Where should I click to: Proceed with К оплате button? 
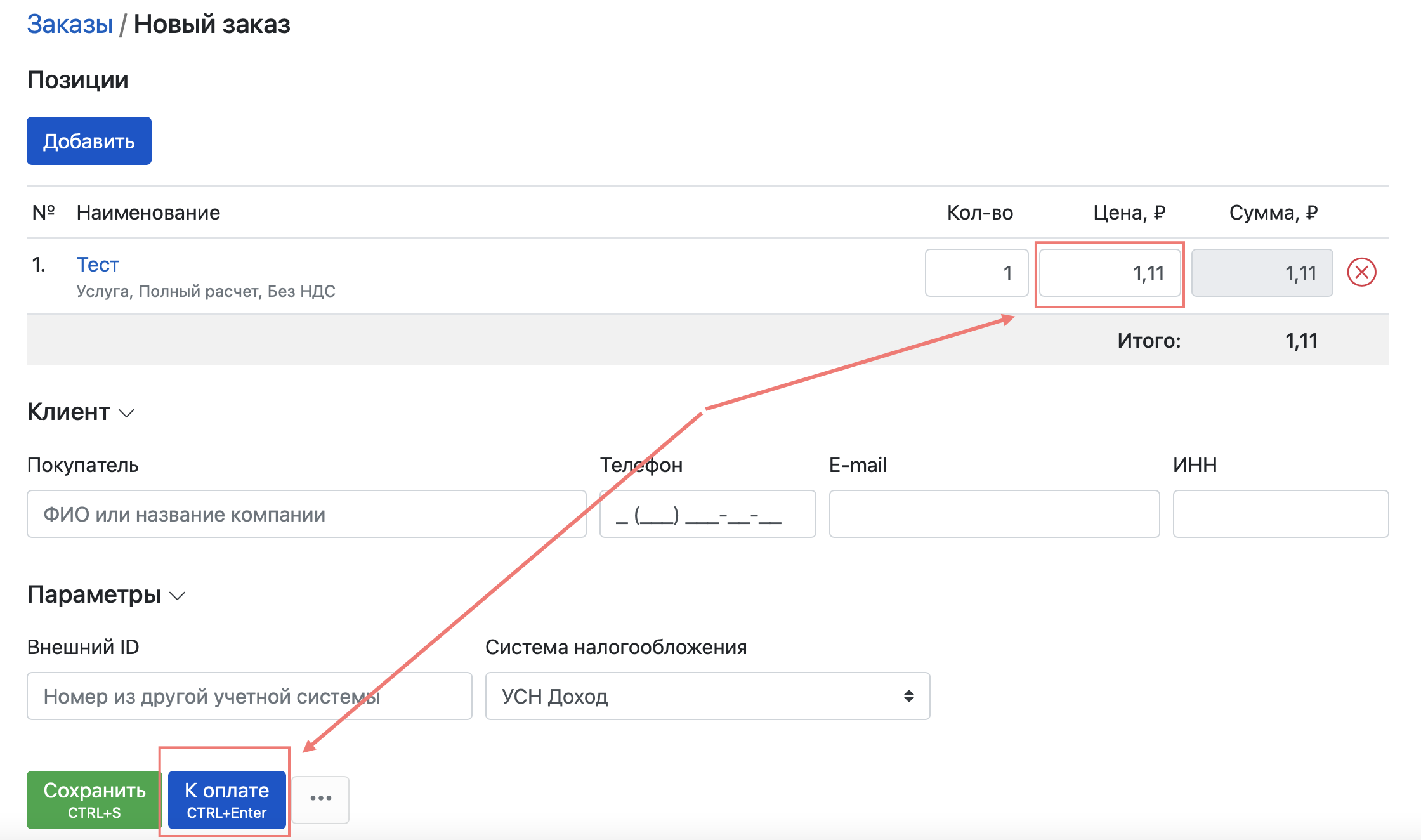tap(226, 799)
